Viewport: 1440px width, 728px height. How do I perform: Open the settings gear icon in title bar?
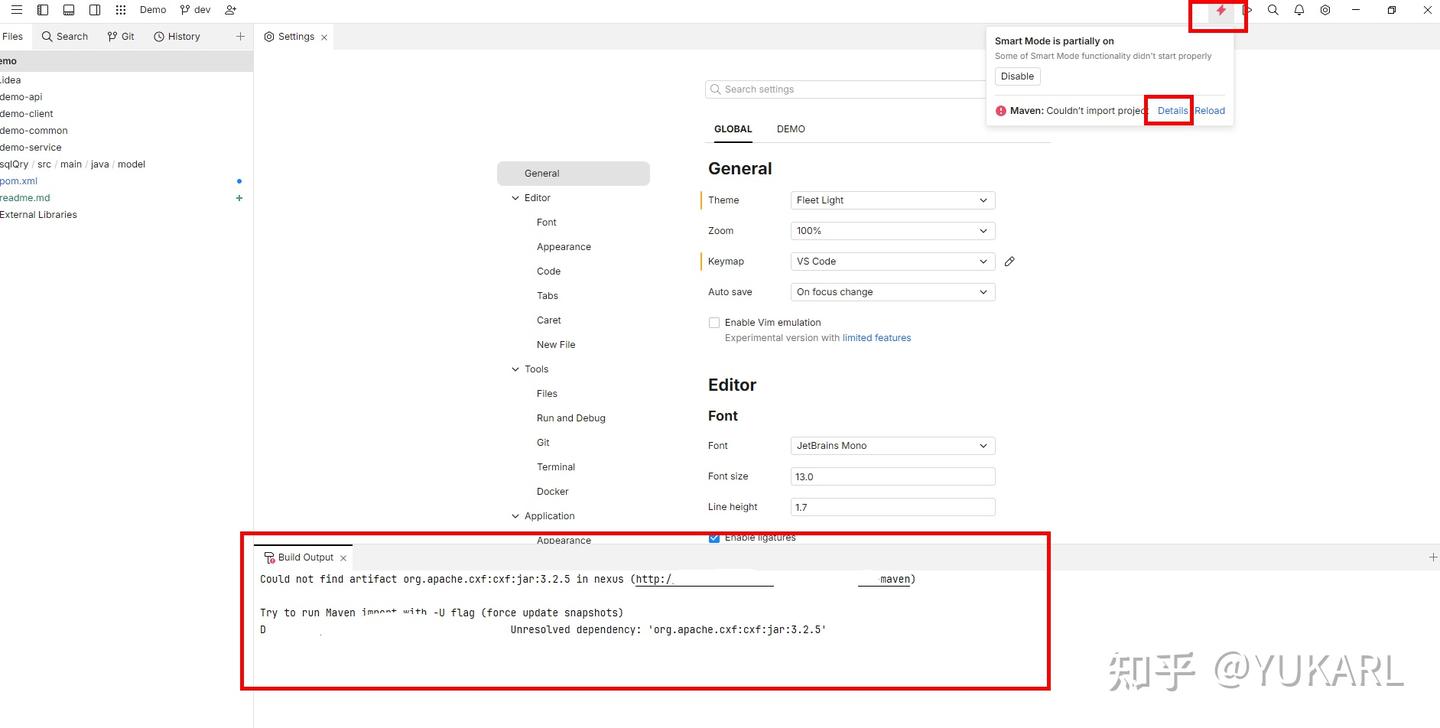(1325, 10)
